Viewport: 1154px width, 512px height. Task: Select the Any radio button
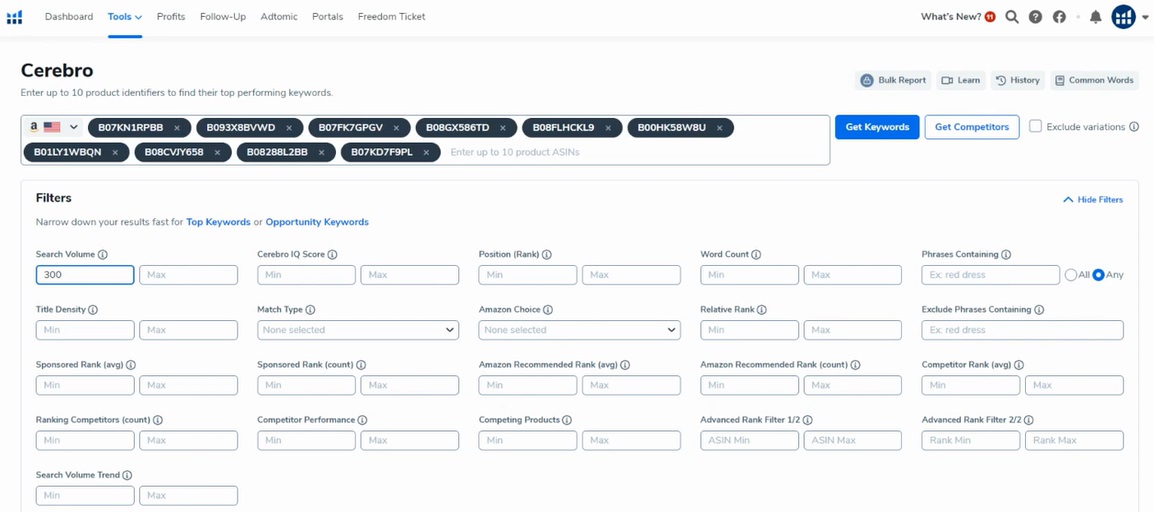coord(1099,274)
